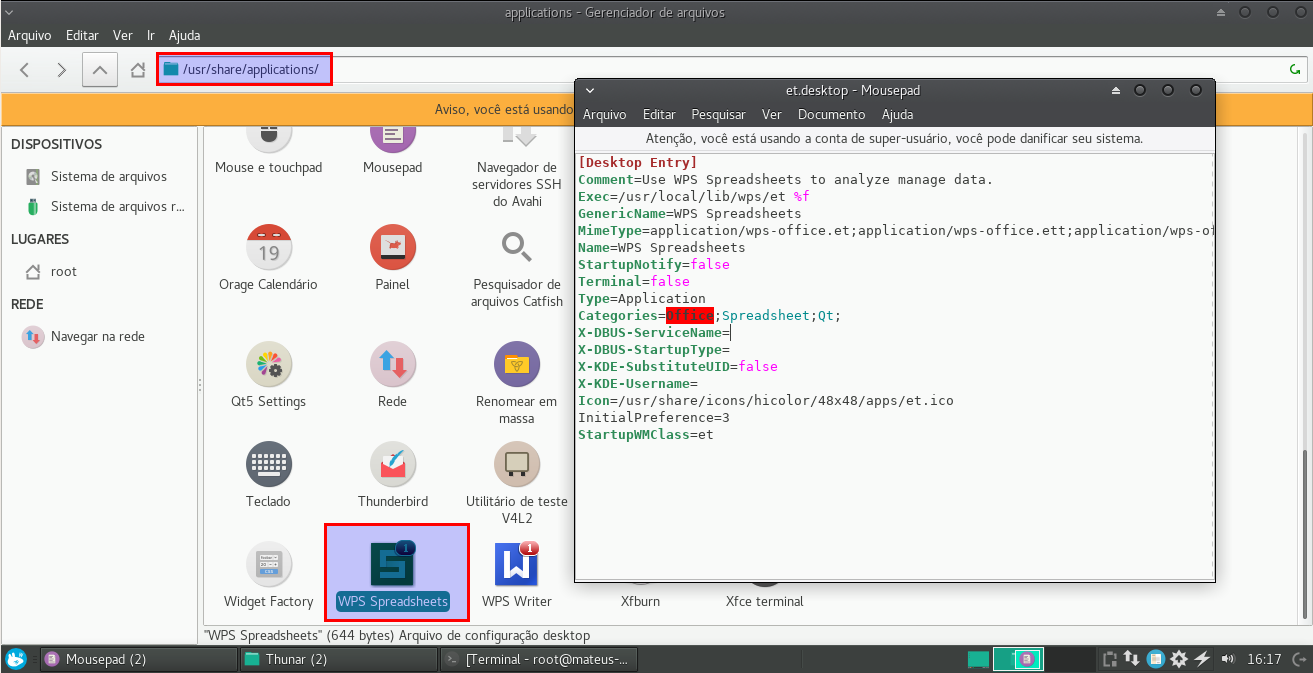Click the Xfce terminal launcher label

764,602
